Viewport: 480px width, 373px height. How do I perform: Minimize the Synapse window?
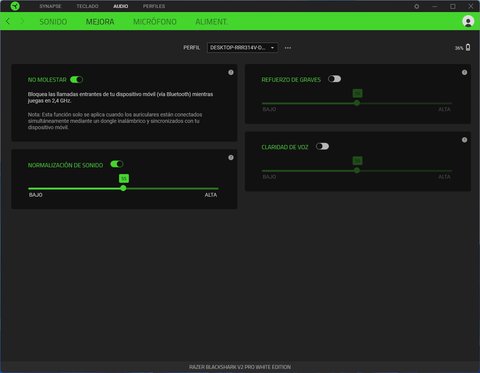point(435,6)
